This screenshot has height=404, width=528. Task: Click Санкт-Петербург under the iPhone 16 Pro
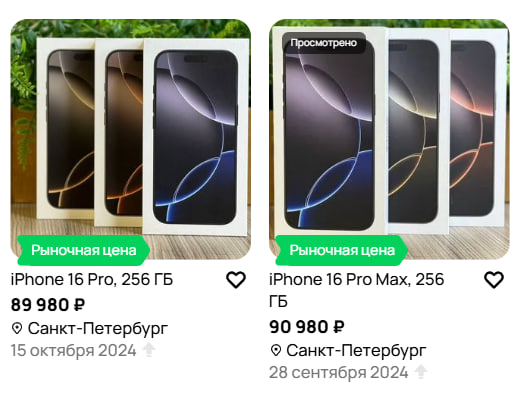(98, 328)
